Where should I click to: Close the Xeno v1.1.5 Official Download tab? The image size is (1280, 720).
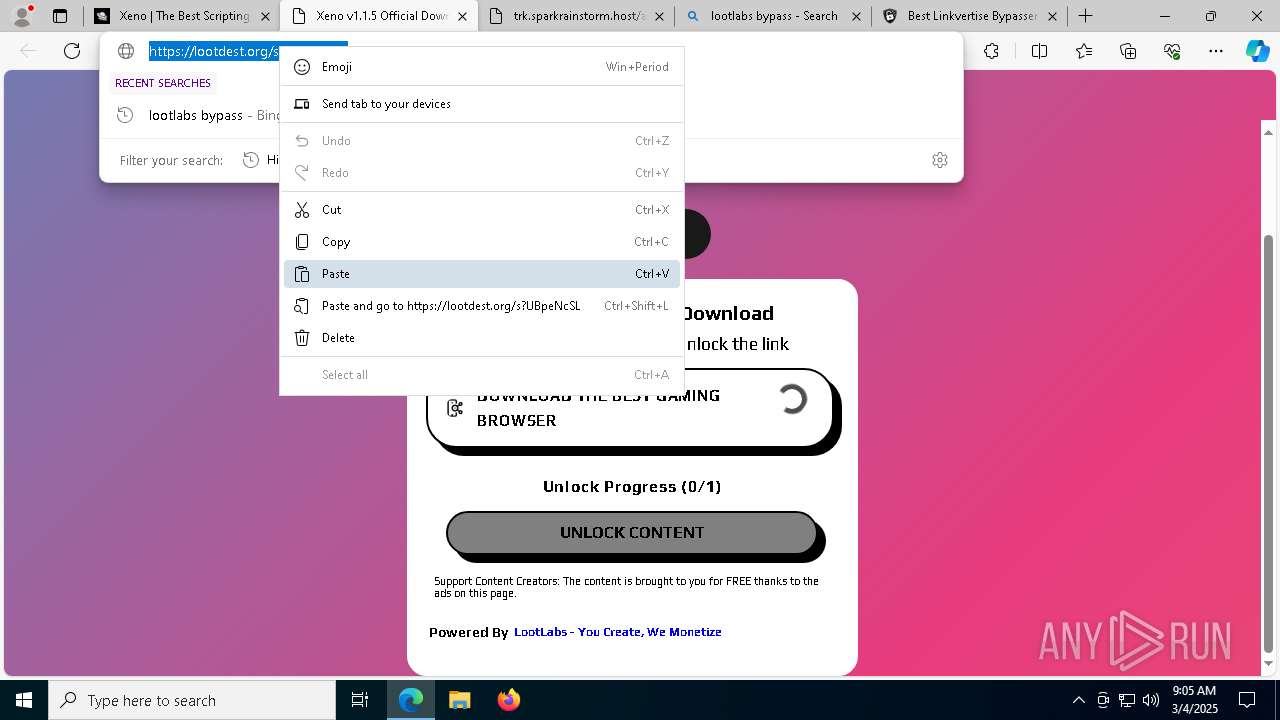pos(462,16)
